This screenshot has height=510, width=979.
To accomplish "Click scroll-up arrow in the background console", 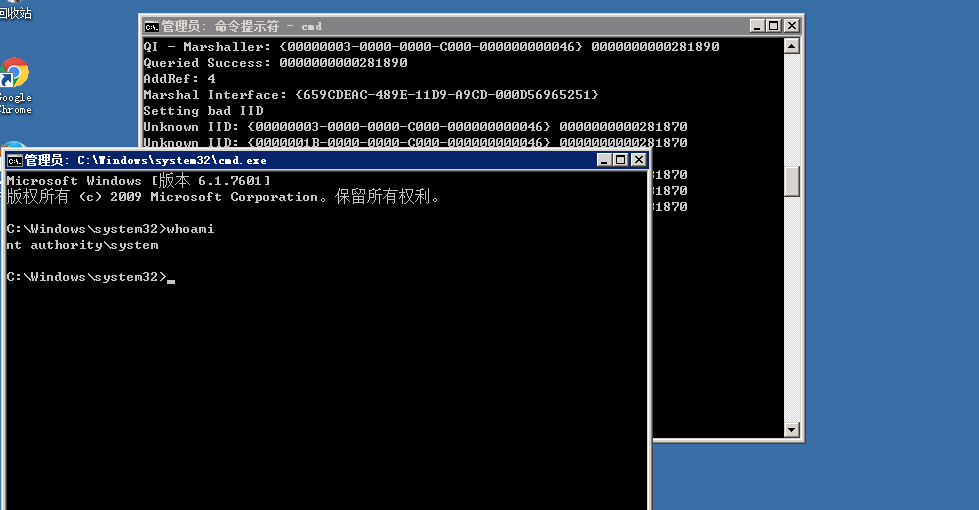I will (x=791, y=46).
